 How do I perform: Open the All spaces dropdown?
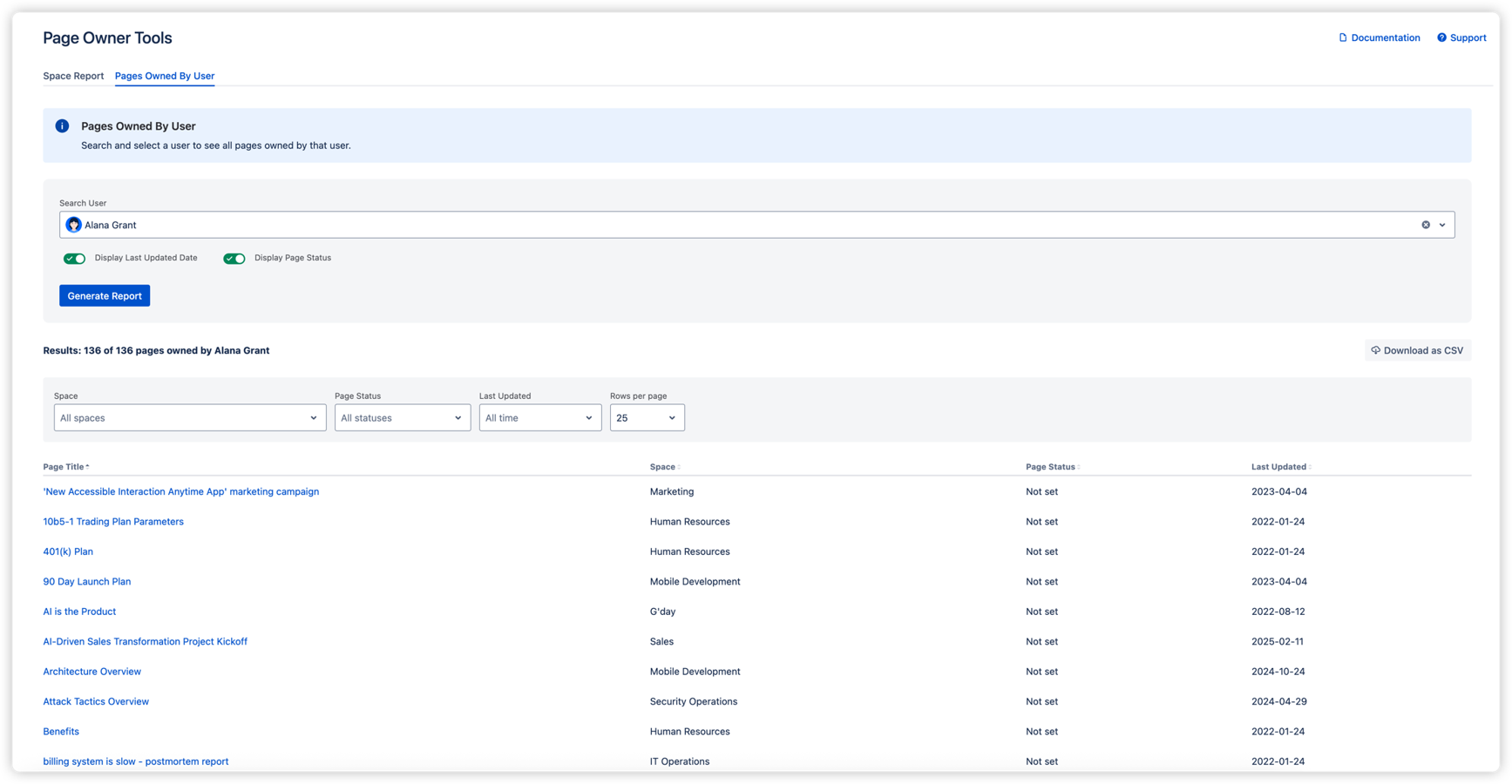(x=189, y=417)
